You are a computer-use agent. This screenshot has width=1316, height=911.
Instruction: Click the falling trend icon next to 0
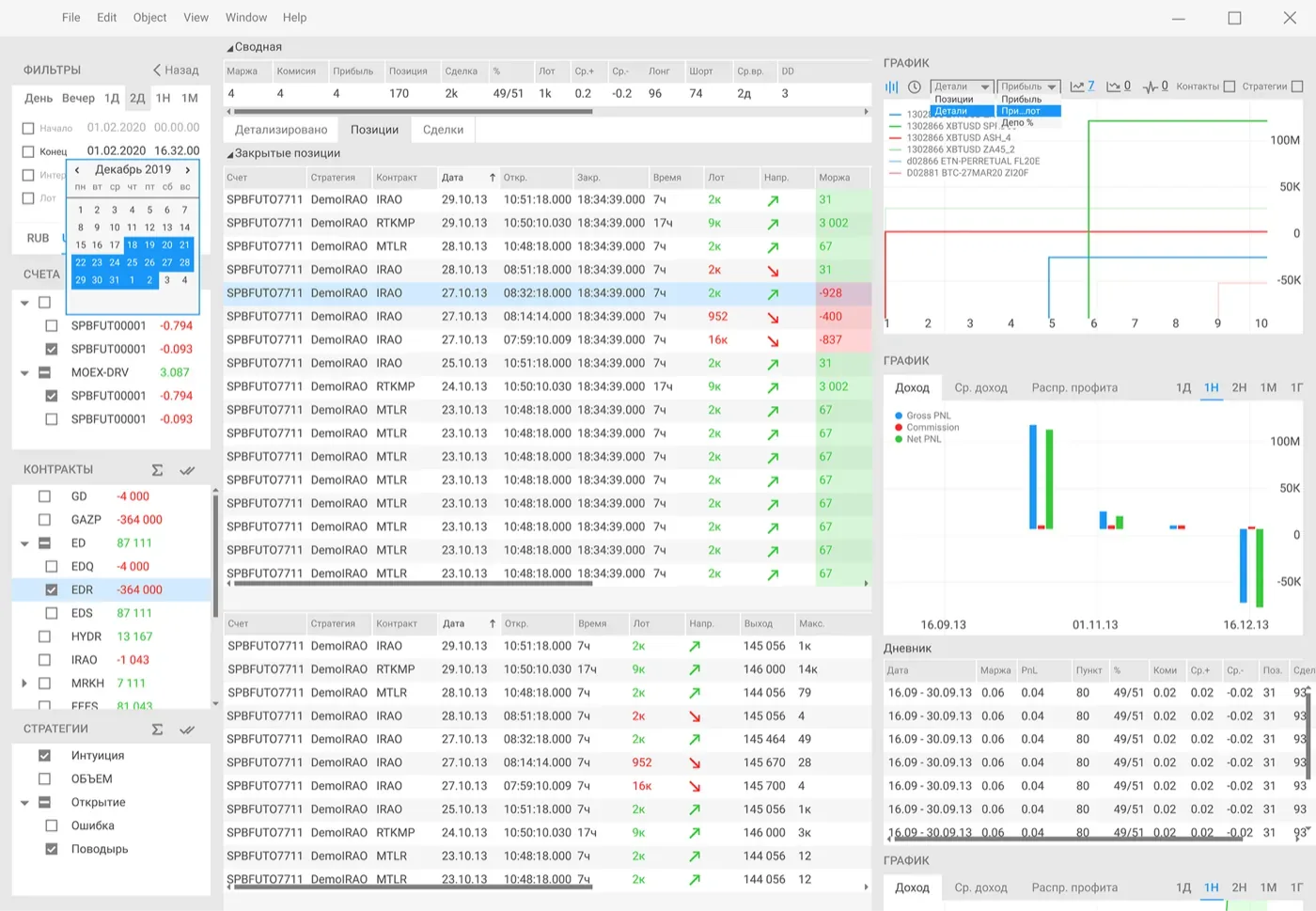coord(1113,86)
